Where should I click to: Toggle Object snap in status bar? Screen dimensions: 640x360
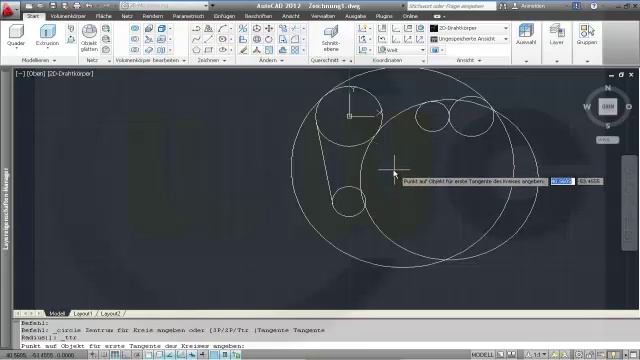(x=148, y=355)
